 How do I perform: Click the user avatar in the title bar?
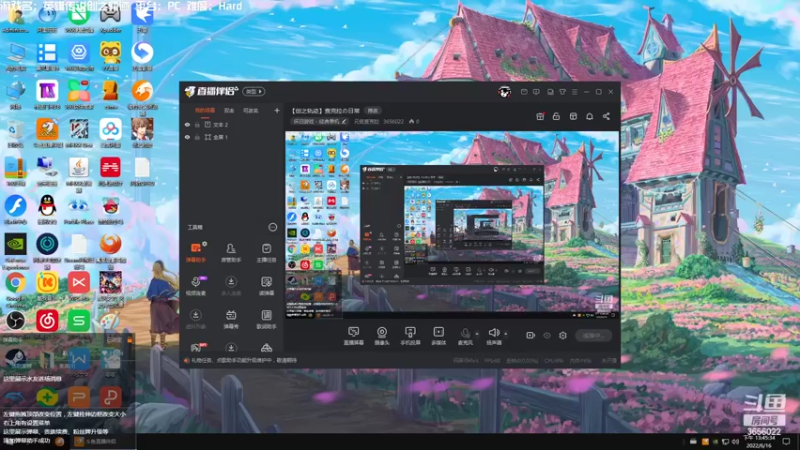(x=505, y=92)
